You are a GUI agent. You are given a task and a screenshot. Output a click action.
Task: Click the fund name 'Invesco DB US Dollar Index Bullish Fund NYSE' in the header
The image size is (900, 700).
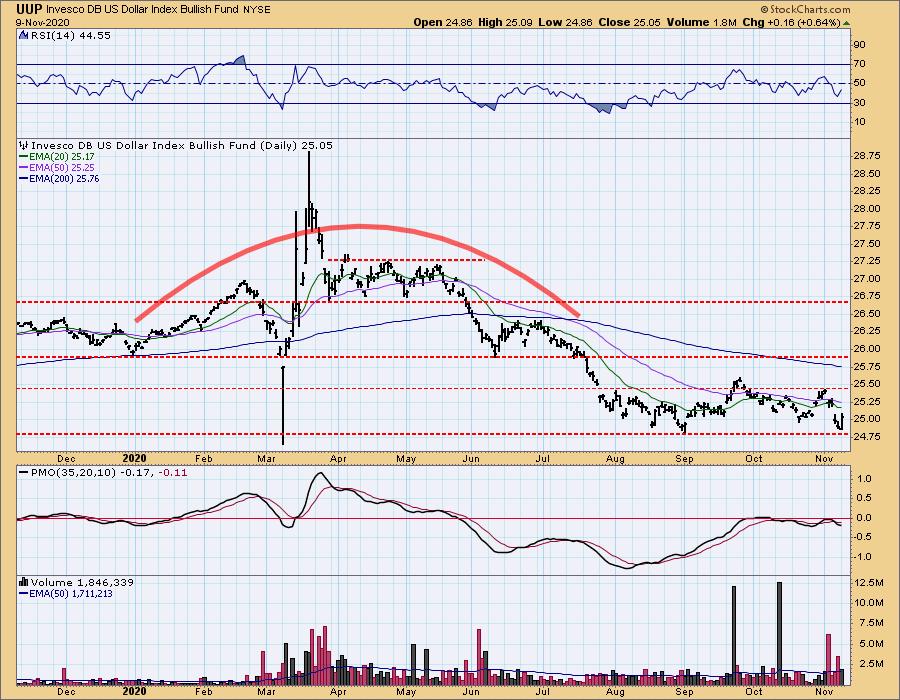[158, 9]
